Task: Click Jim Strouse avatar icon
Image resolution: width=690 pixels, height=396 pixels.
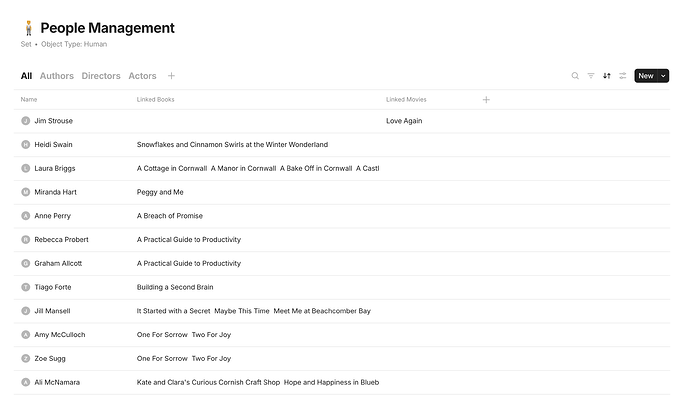Action: coord(26,121)
